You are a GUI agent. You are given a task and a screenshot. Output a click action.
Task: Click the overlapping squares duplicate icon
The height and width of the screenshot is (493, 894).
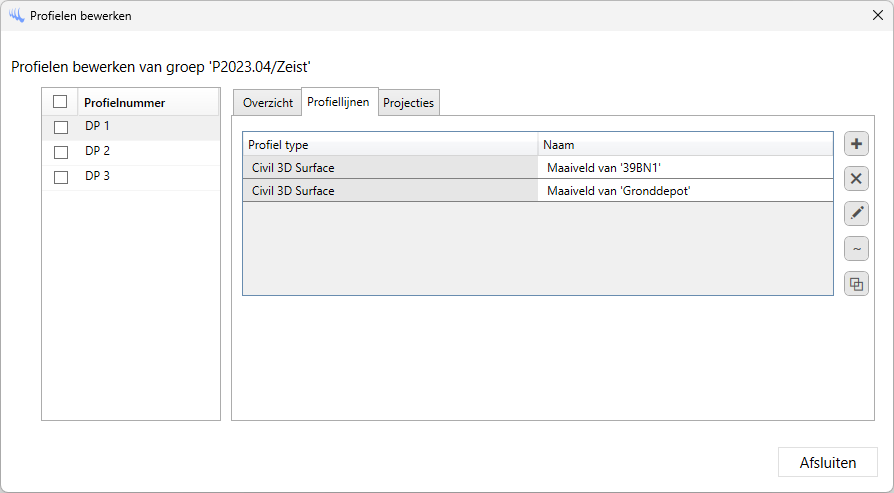856,284
